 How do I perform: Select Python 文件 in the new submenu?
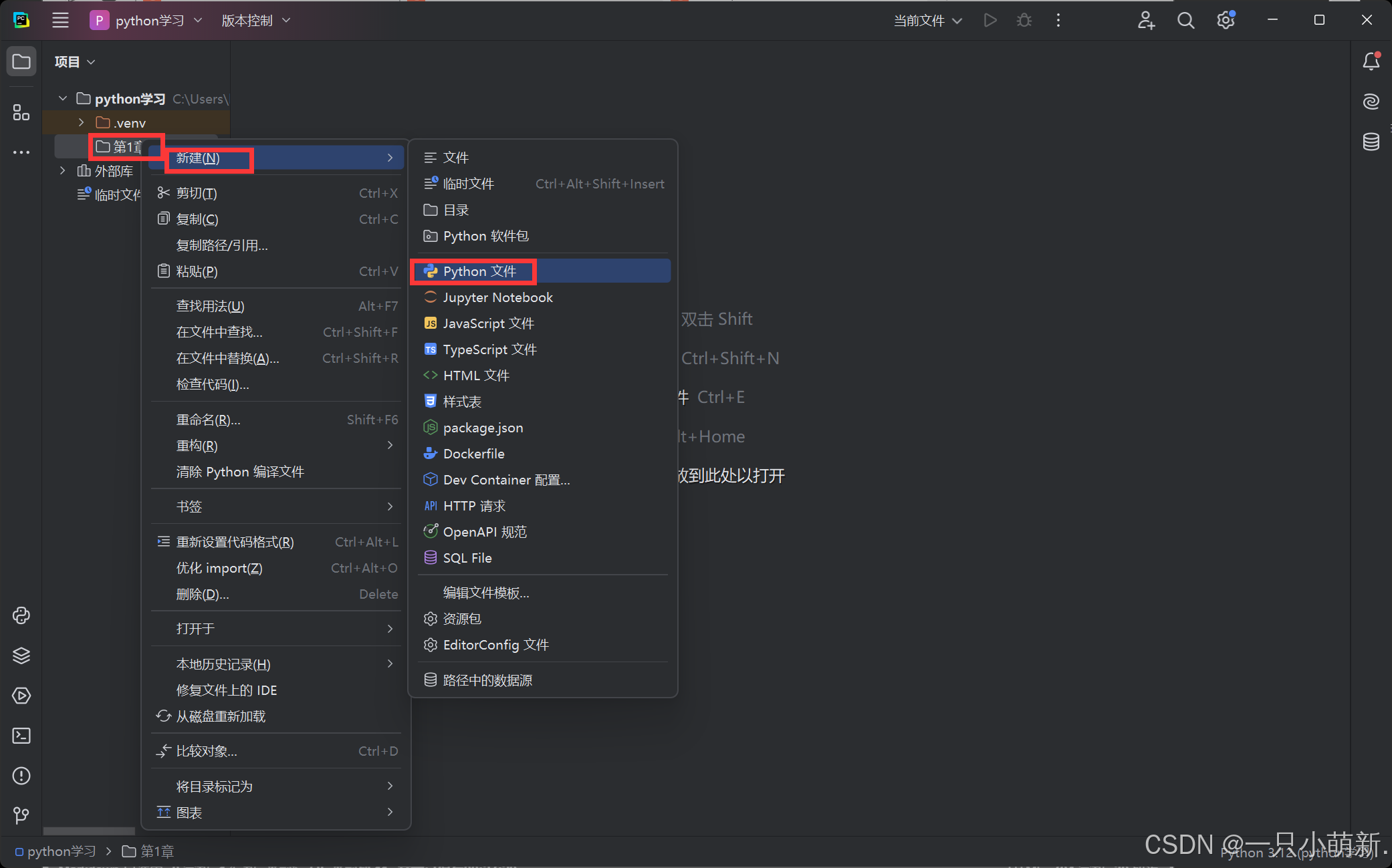[x=479, y=271]
